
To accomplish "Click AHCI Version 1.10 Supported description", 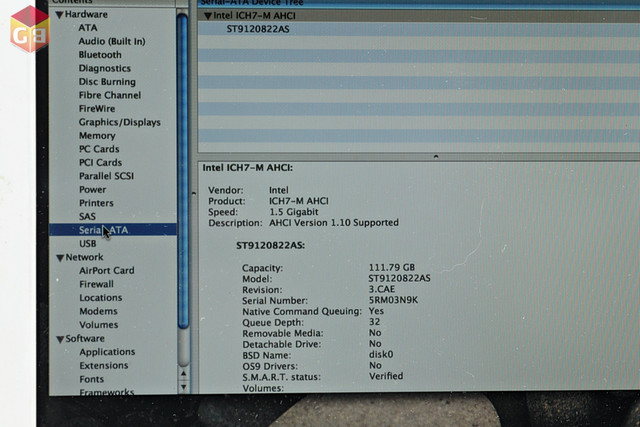I will pyautogui.click(x=334, y=223).
